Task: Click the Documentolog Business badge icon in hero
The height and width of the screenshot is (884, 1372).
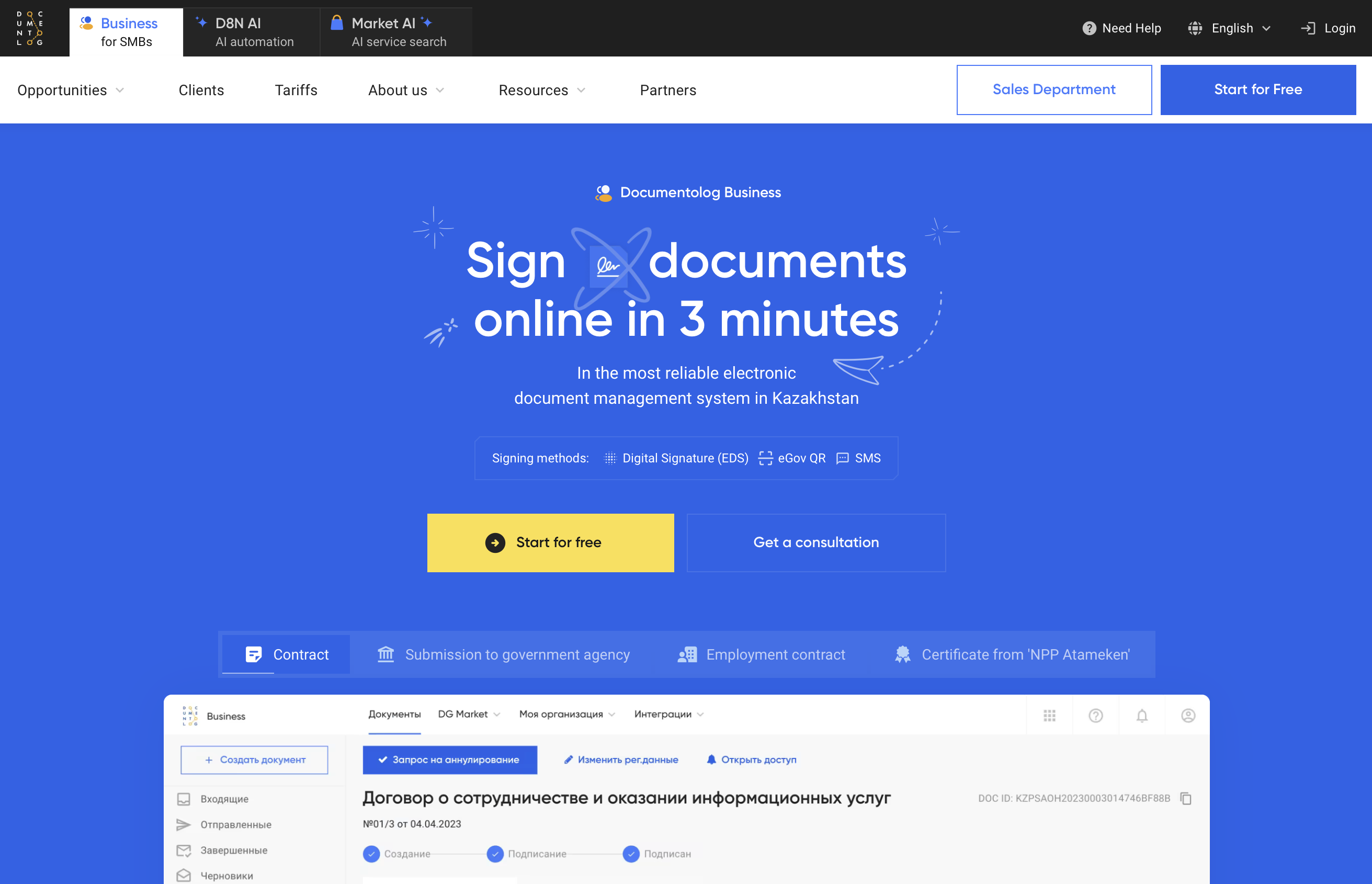Action: point(604,193)
